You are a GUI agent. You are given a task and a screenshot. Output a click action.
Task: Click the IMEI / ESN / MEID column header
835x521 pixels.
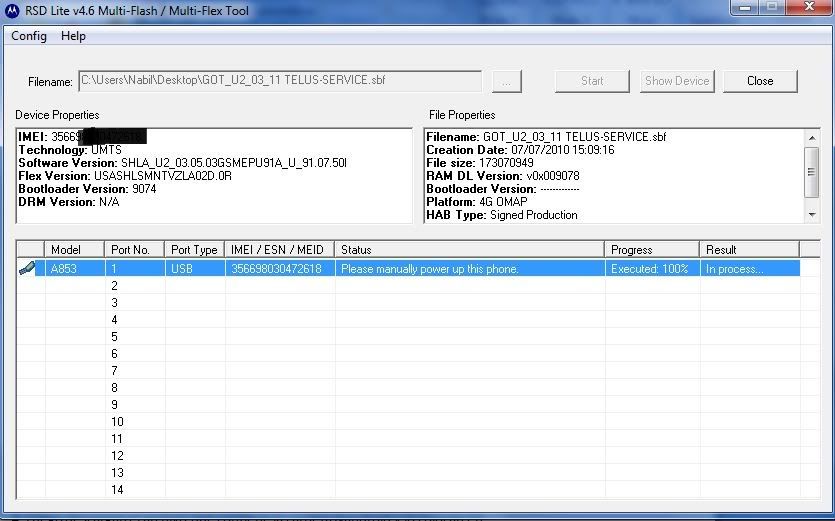coord(280,249)
